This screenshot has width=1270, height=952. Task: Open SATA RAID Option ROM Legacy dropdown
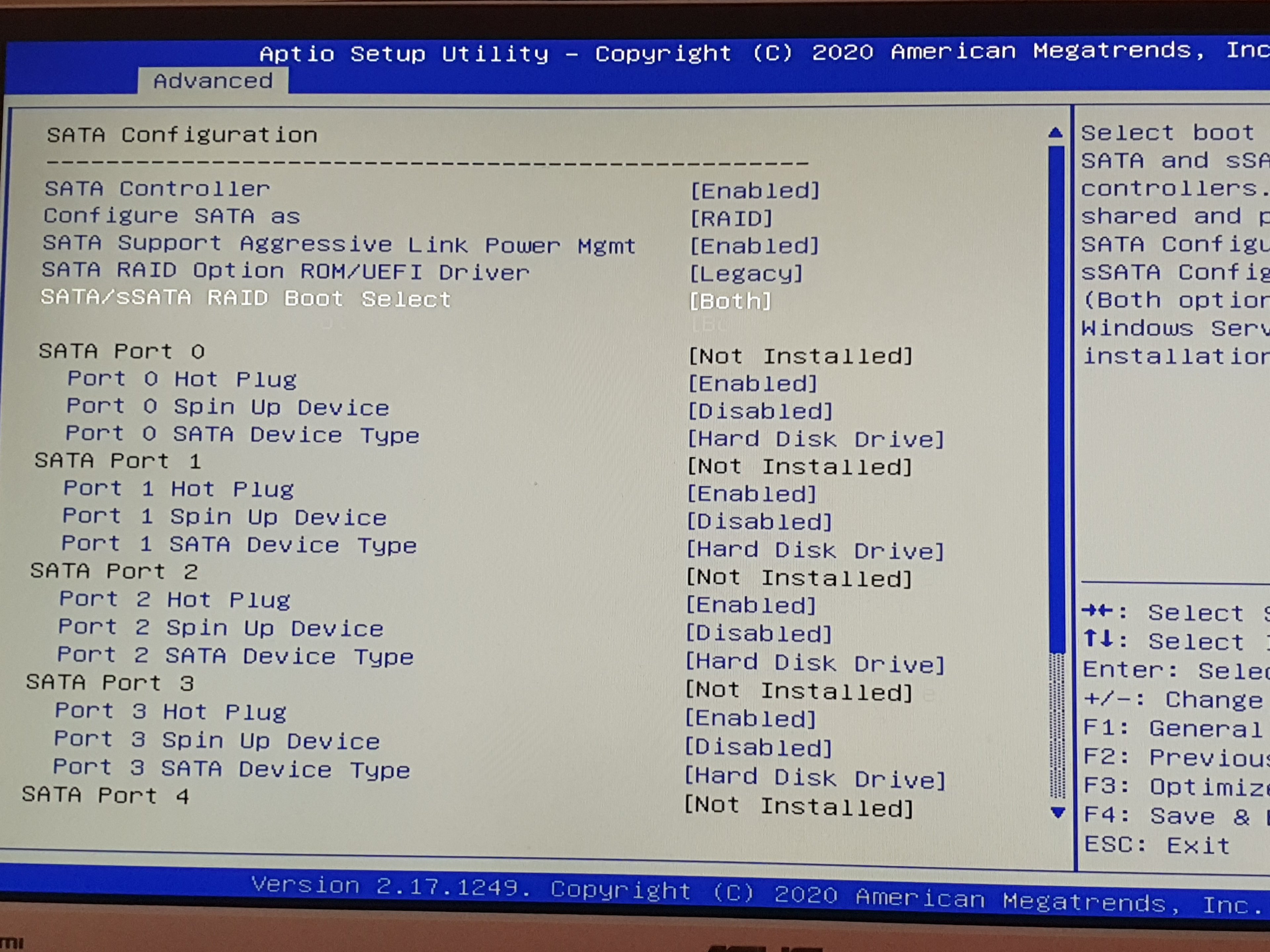[746, 273]
